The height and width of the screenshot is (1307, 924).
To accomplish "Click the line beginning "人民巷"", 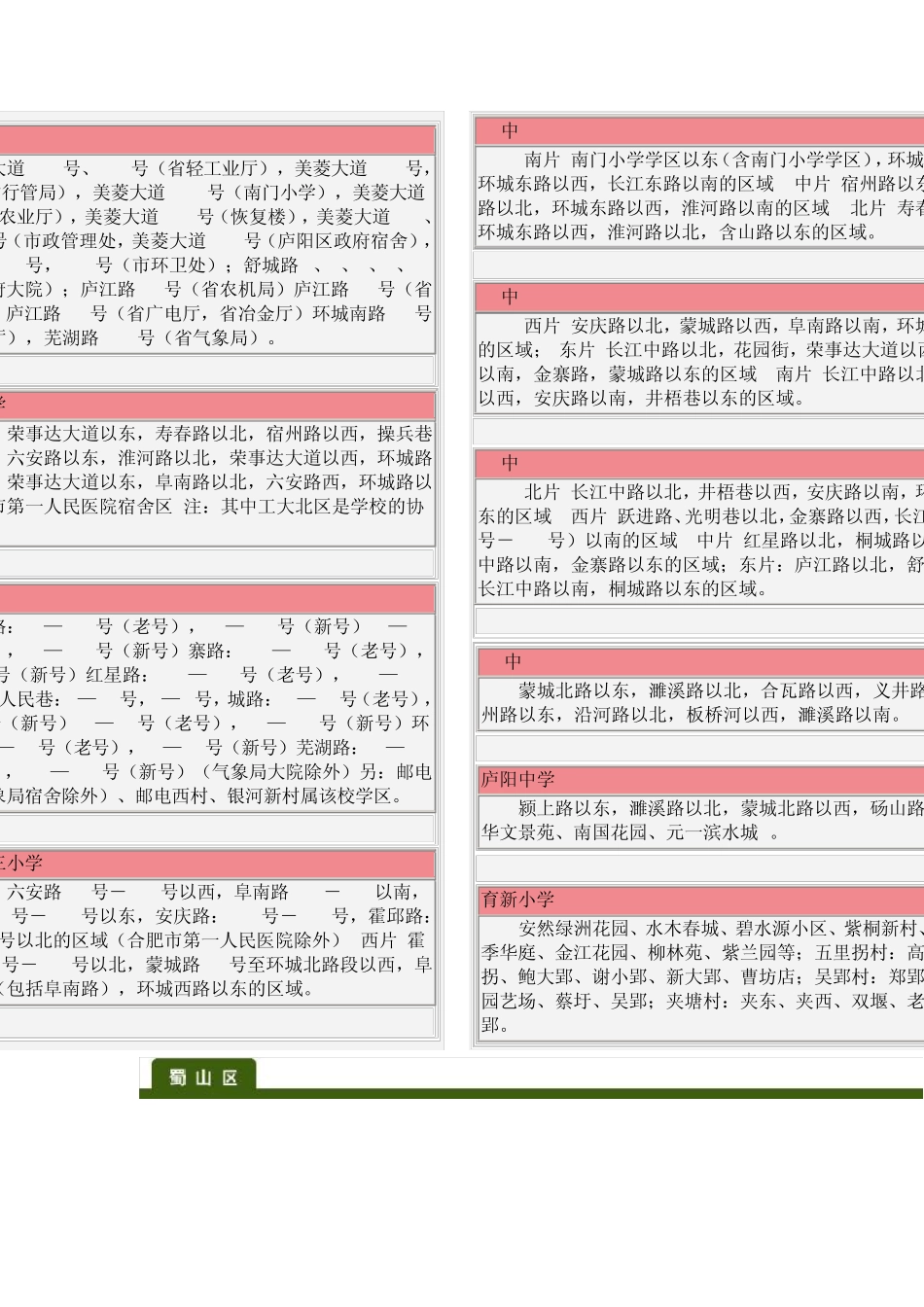I will point(216,699).
